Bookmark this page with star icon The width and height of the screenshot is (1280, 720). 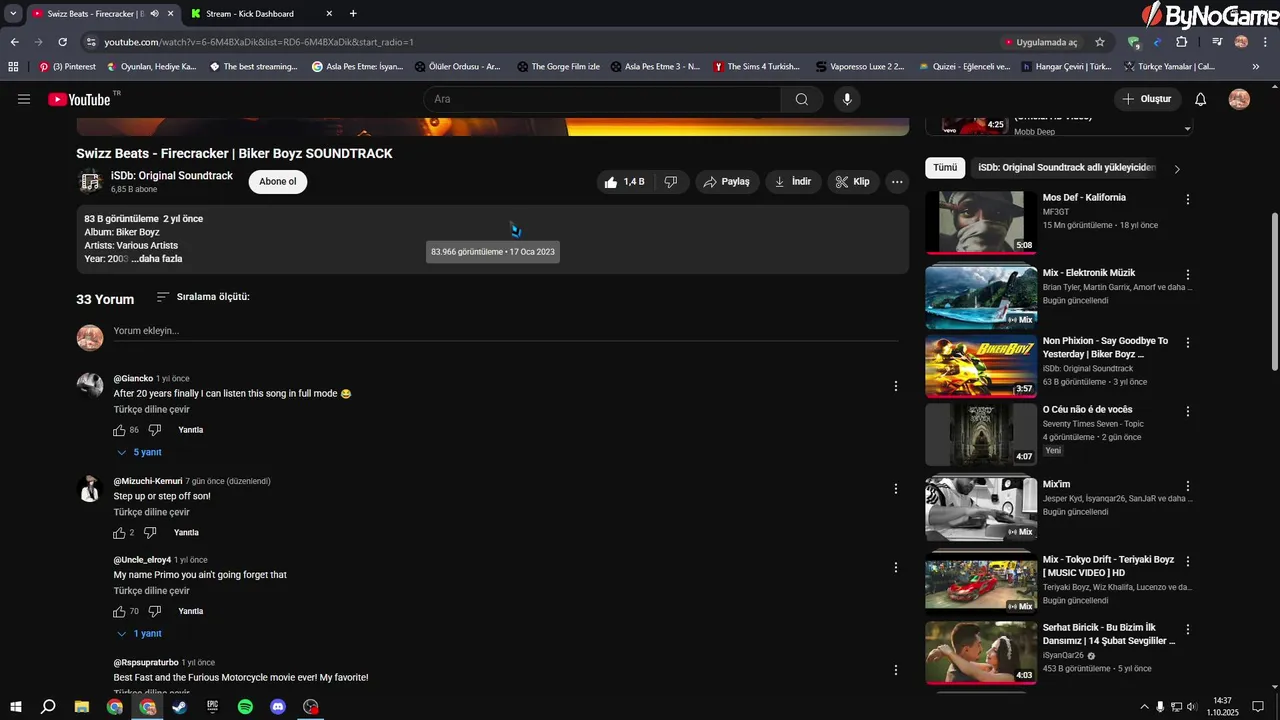(x=1100, y=42)
